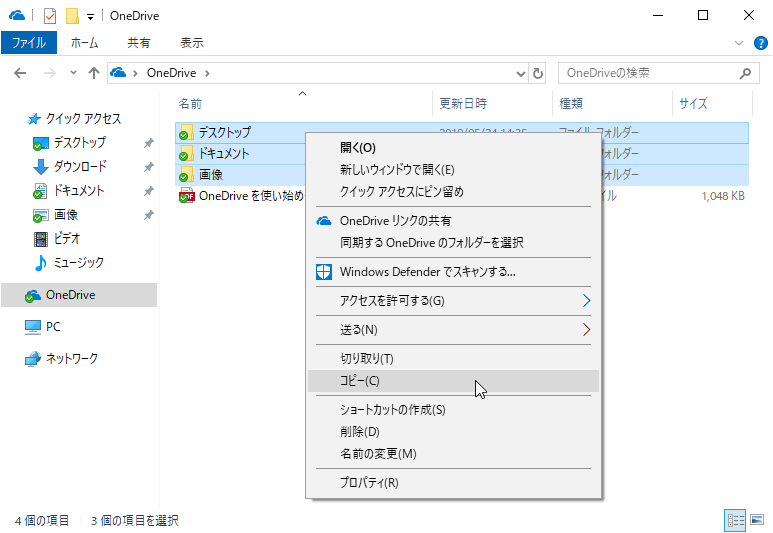Select OneDrive in the navigation pane
773x533 pixels.
tap(79, 295)
